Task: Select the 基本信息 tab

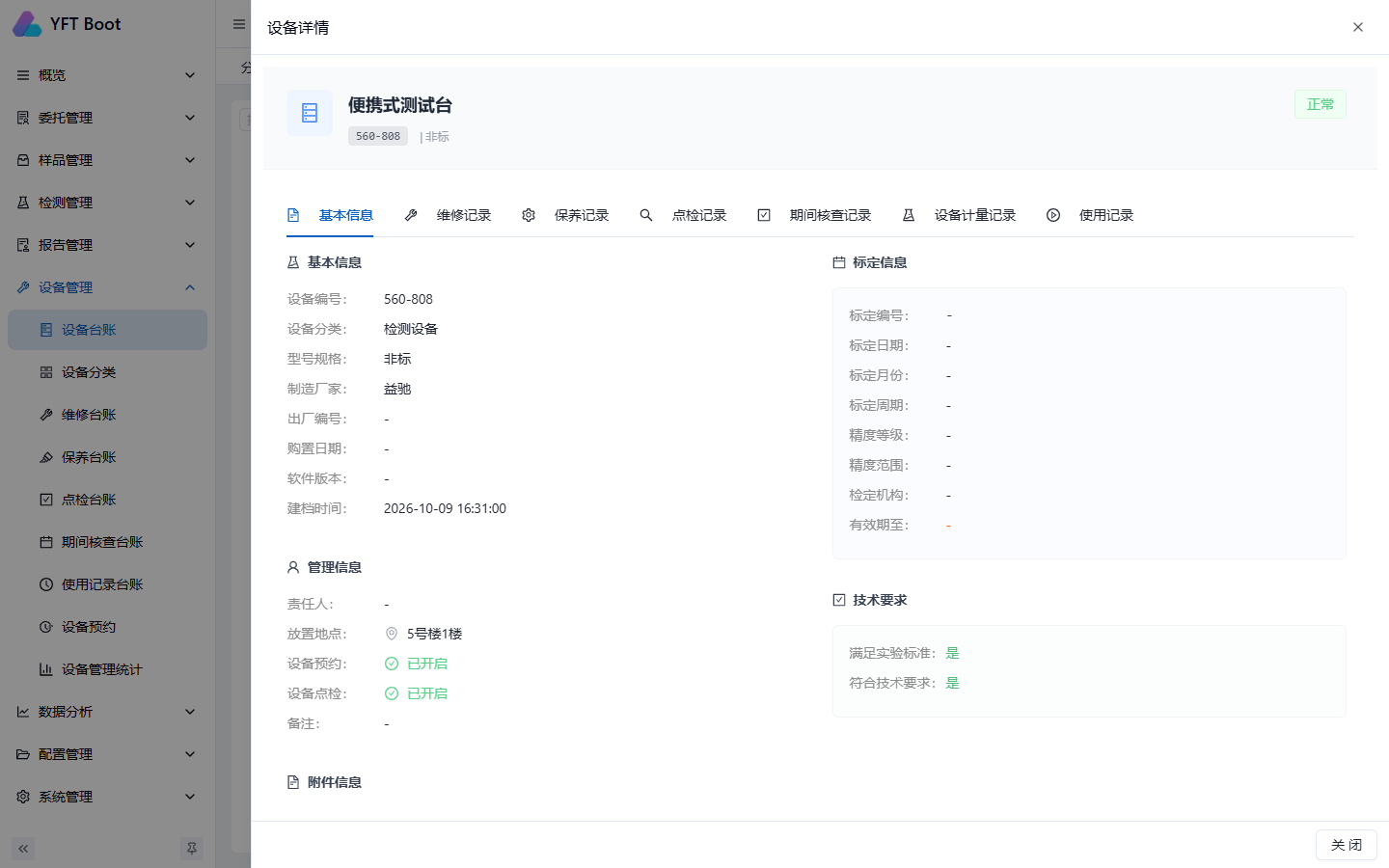Action: (330, 215)
